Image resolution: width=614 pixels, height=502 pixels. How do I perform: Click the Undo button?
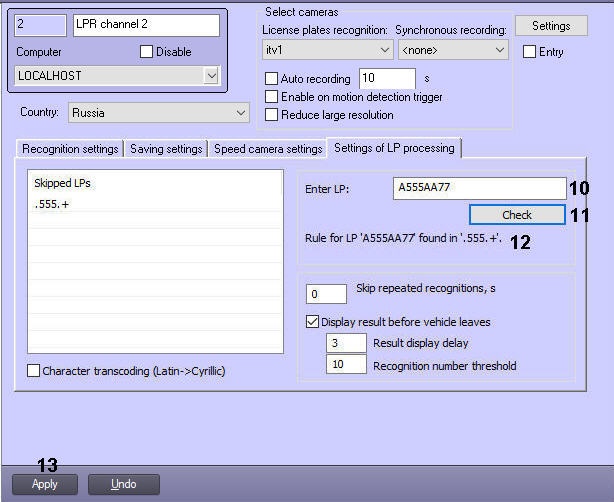tap(124, 484)
